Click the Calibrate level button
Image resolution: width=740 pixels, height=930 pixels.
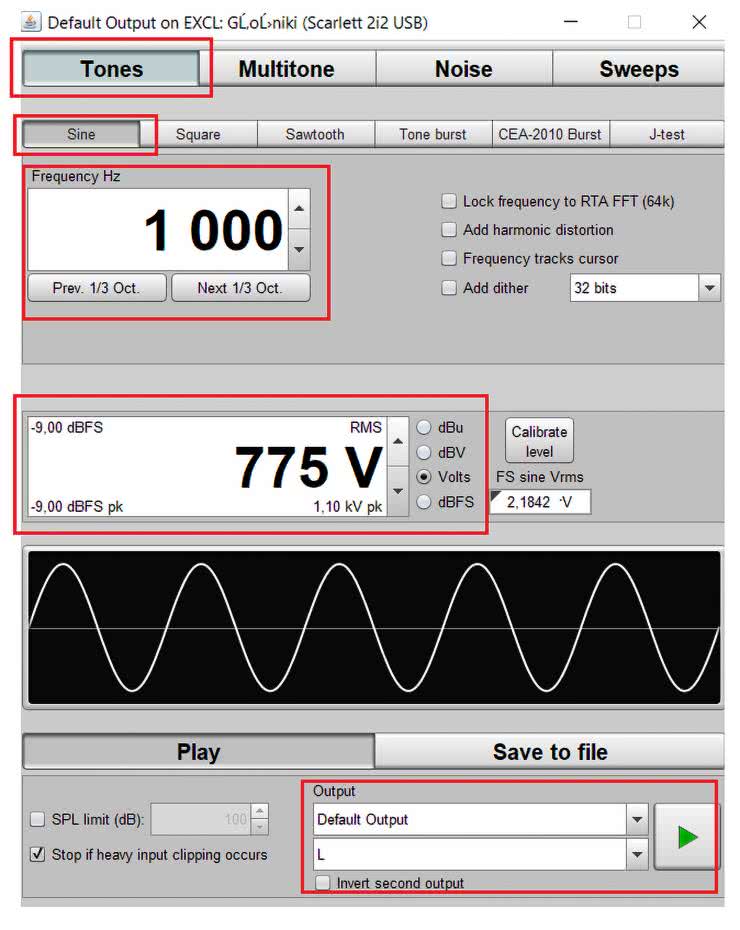539,441
